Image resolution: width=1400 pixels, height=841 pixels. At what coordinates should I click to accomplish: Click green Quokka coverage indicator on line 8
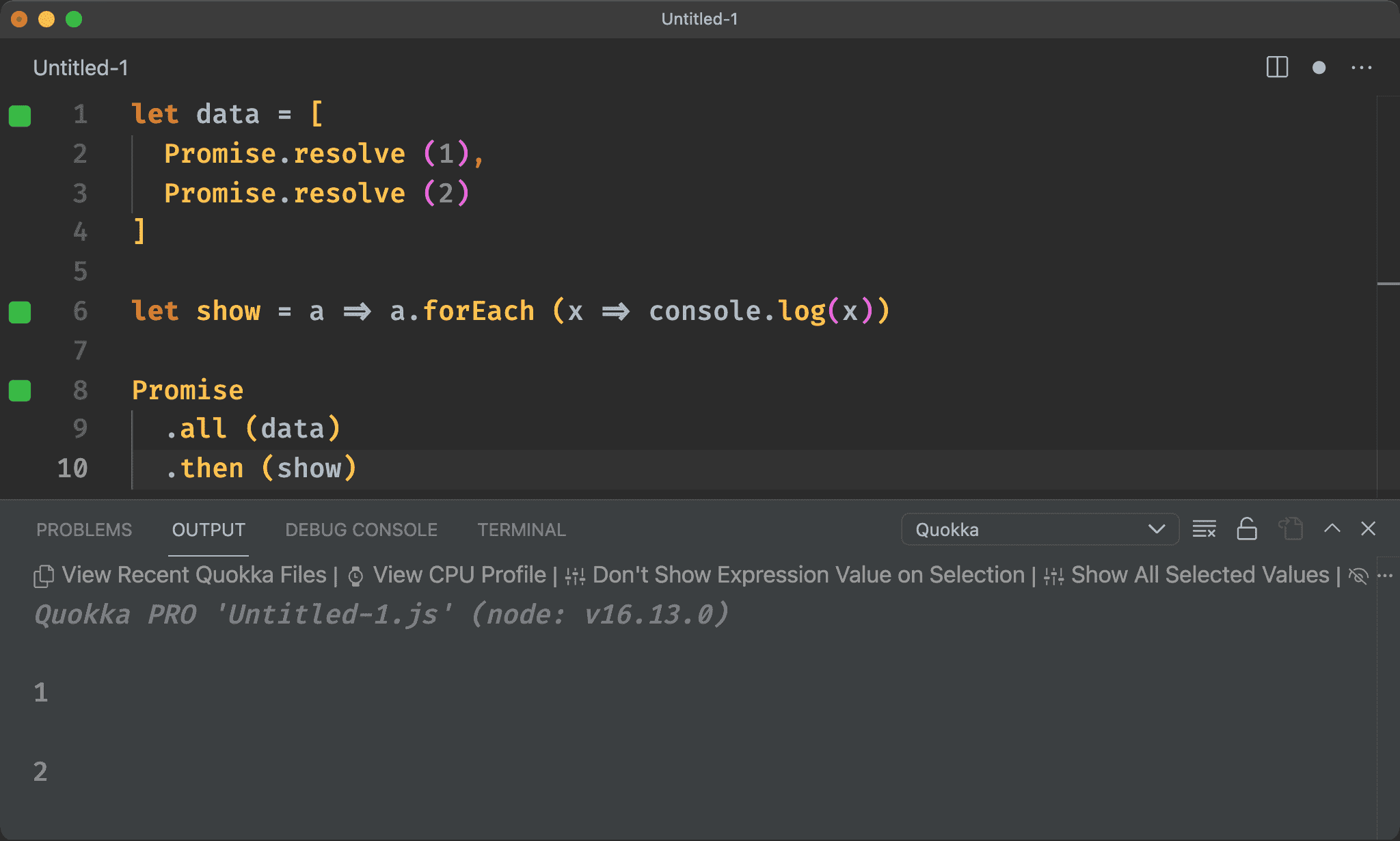click(20, 390)
